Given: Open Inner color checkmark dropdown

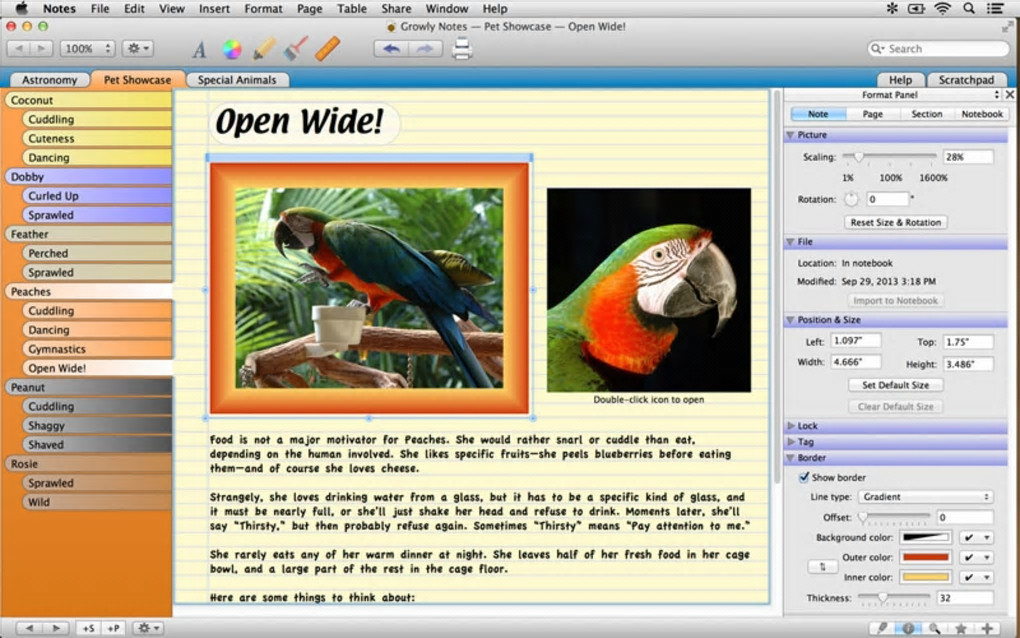Looking at the screenshot, I should (x=977, y=578).
